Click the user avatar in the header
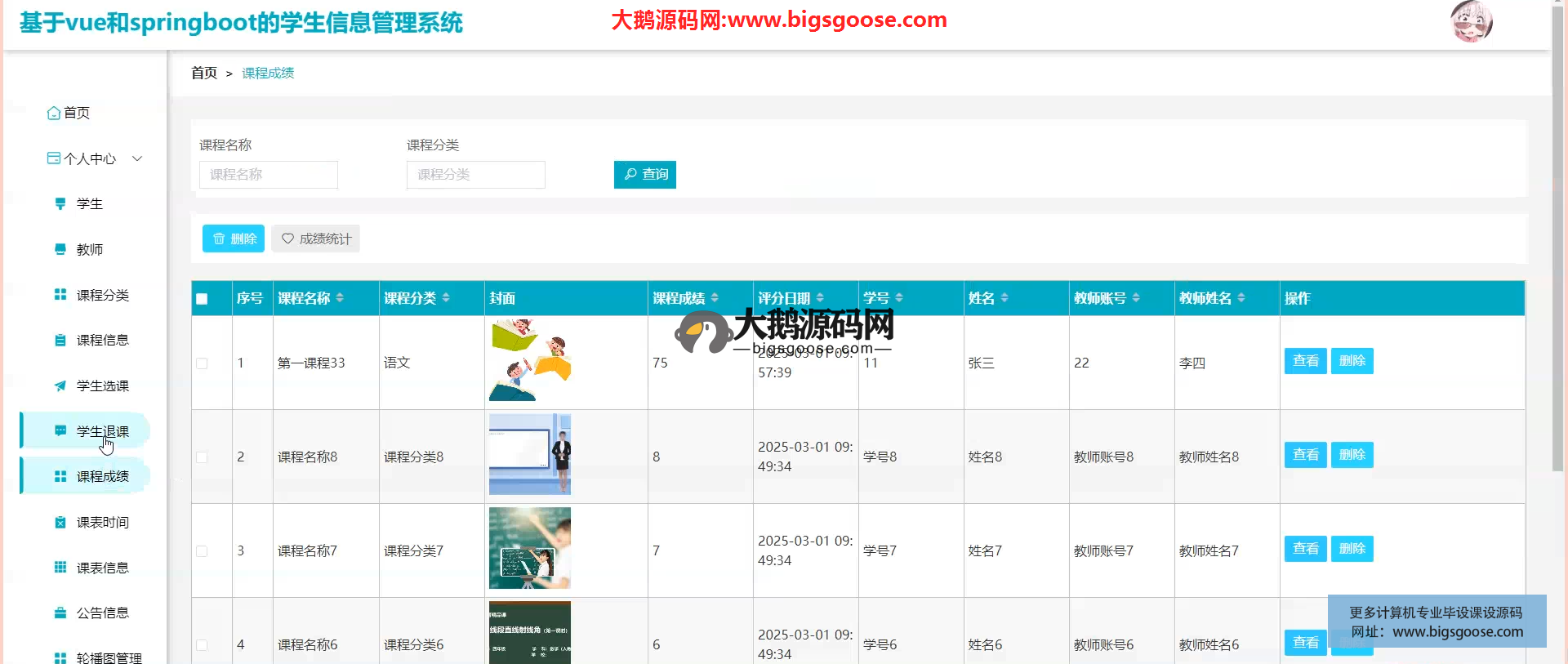Viewport: 1568px width, 664px height. point(1471,21)
